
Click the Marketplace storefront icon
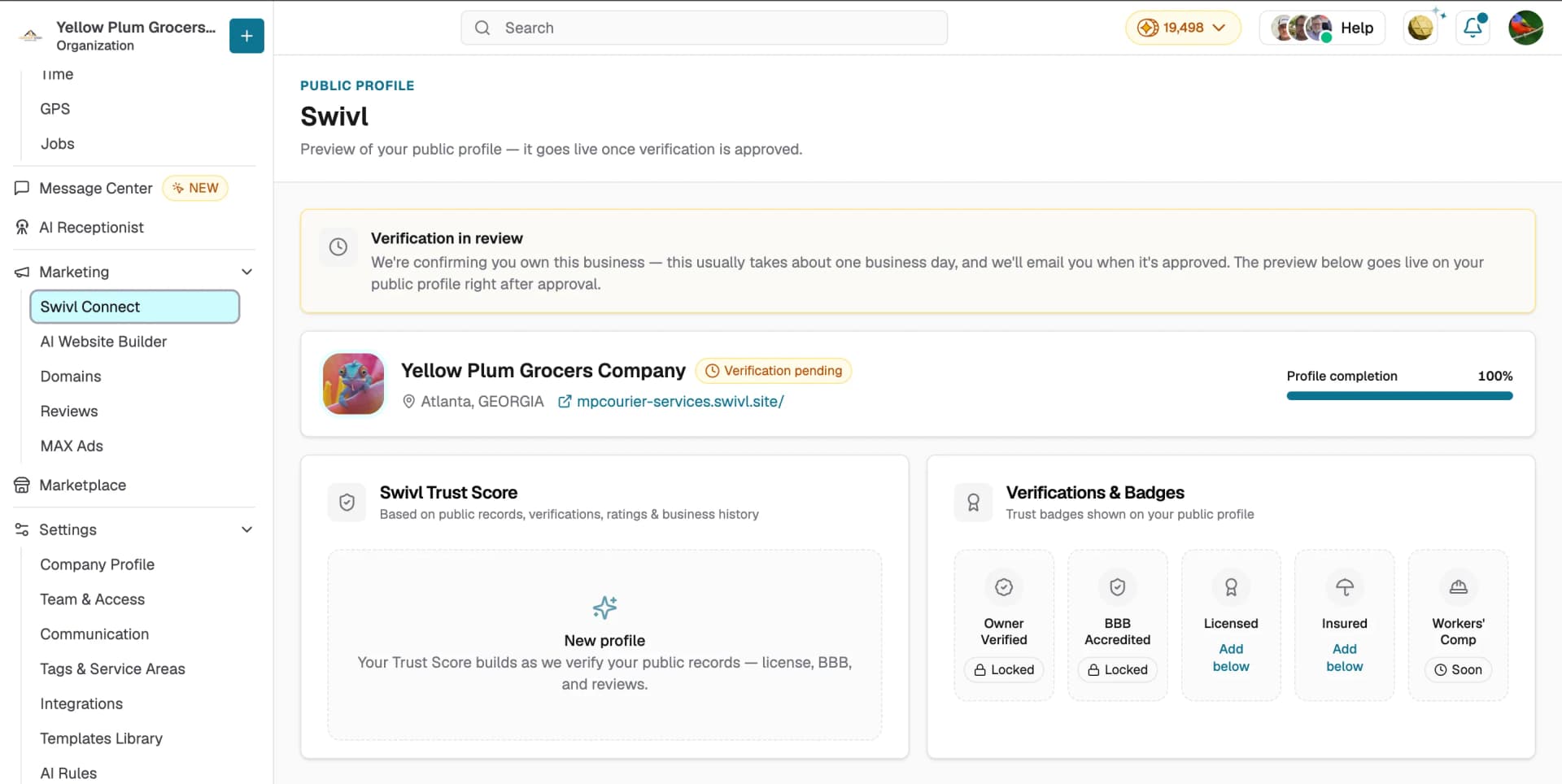click(22, 486)
